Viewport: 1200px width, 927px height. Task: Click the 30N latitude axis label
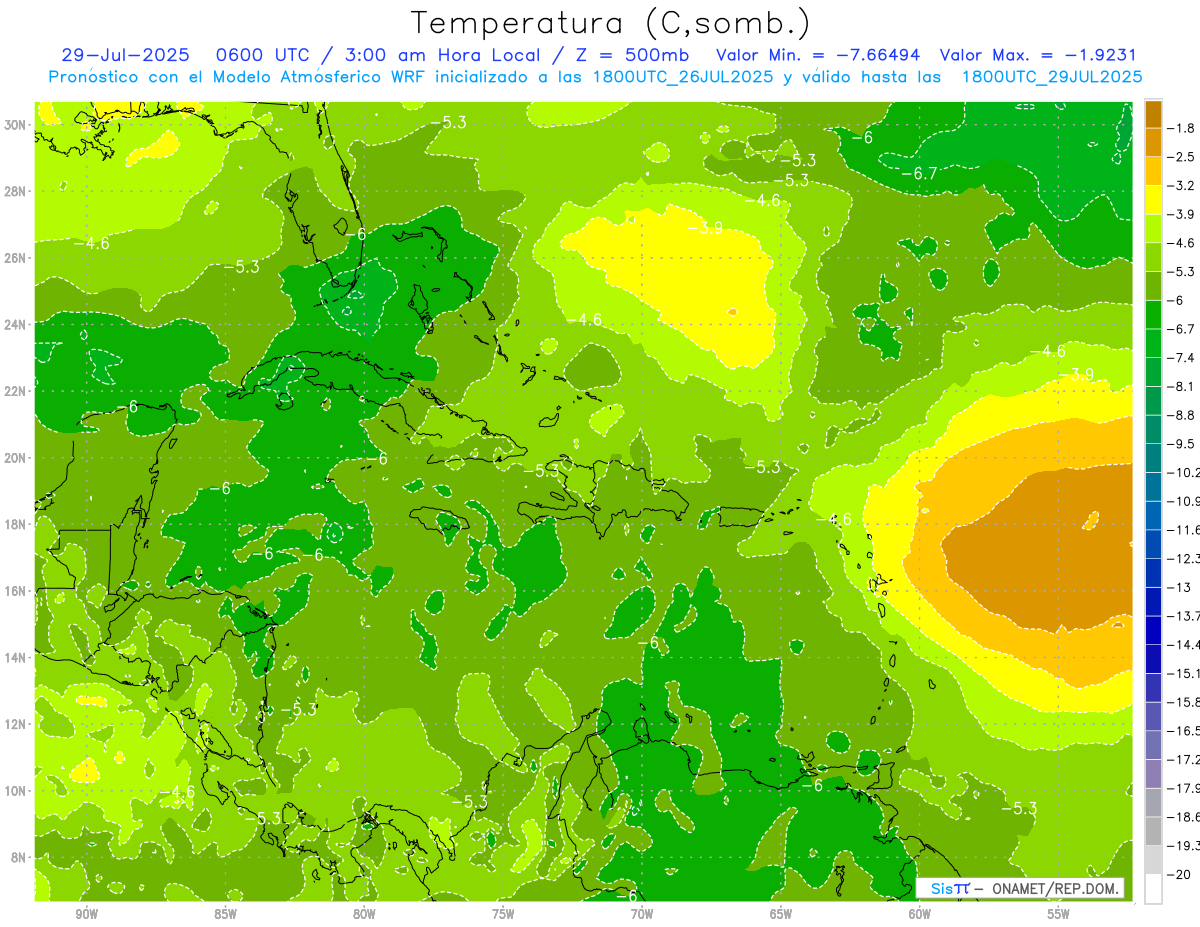click(x=16, y=125)
